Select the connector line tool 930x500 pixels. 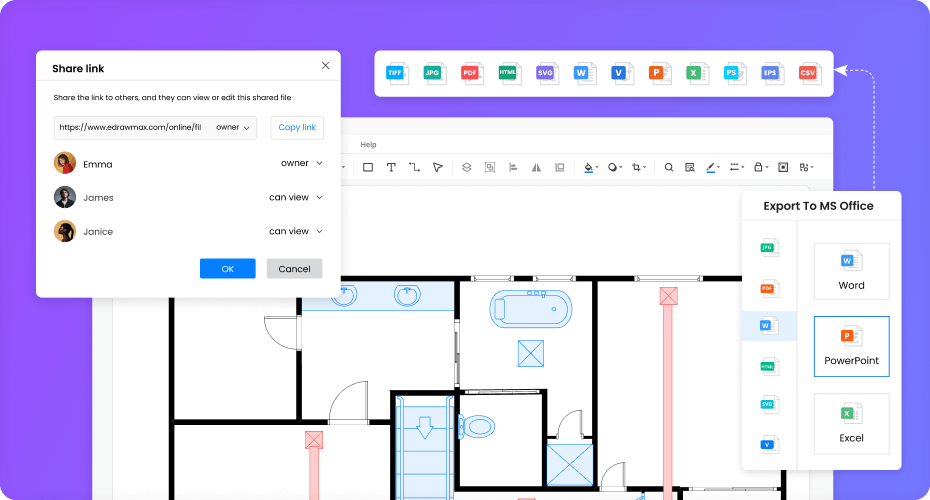414,167
